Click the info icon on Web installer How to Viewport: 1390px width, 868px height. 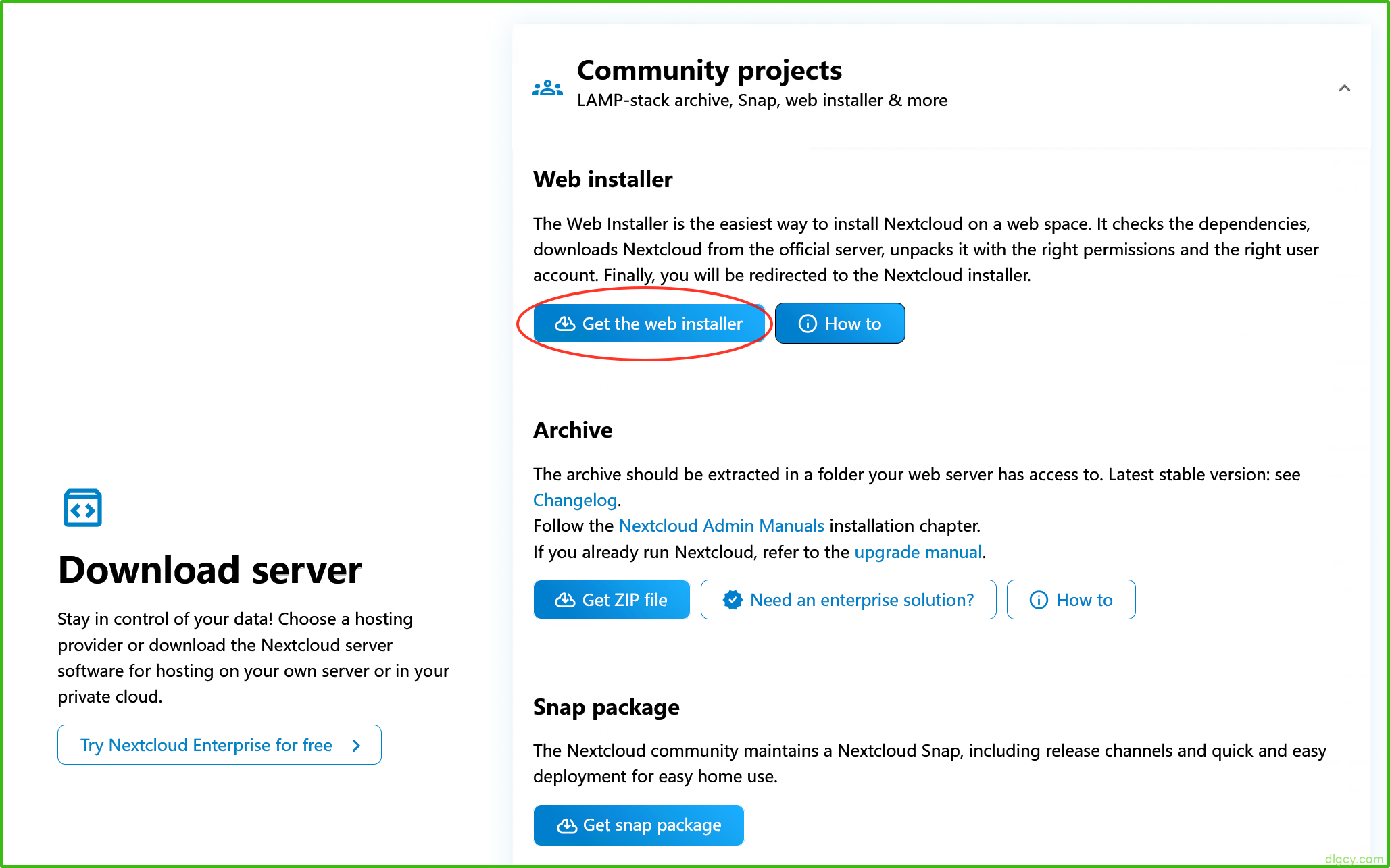tap(808, 324)
